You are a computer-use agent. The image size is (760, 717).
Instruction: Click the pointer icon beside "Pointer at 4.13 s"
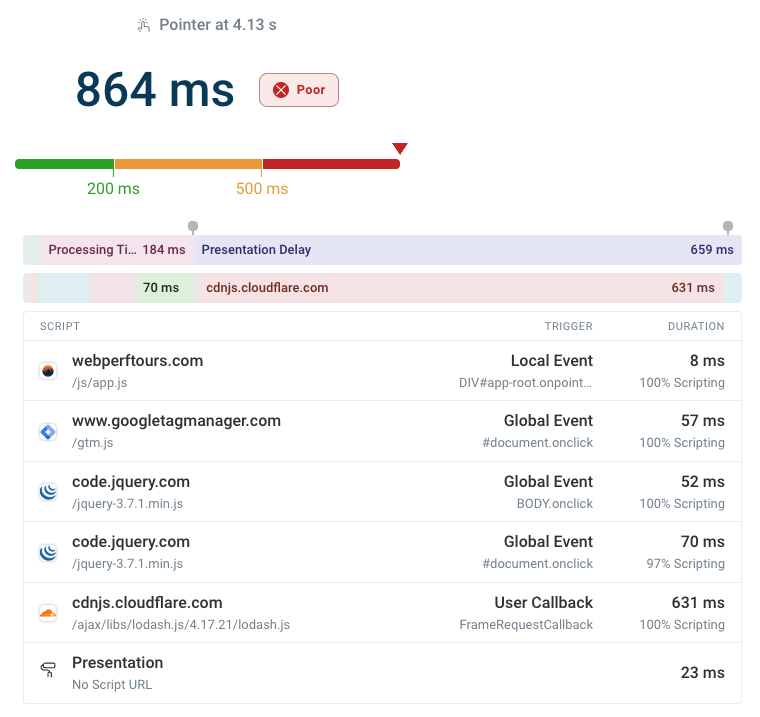tap(144, 25)
